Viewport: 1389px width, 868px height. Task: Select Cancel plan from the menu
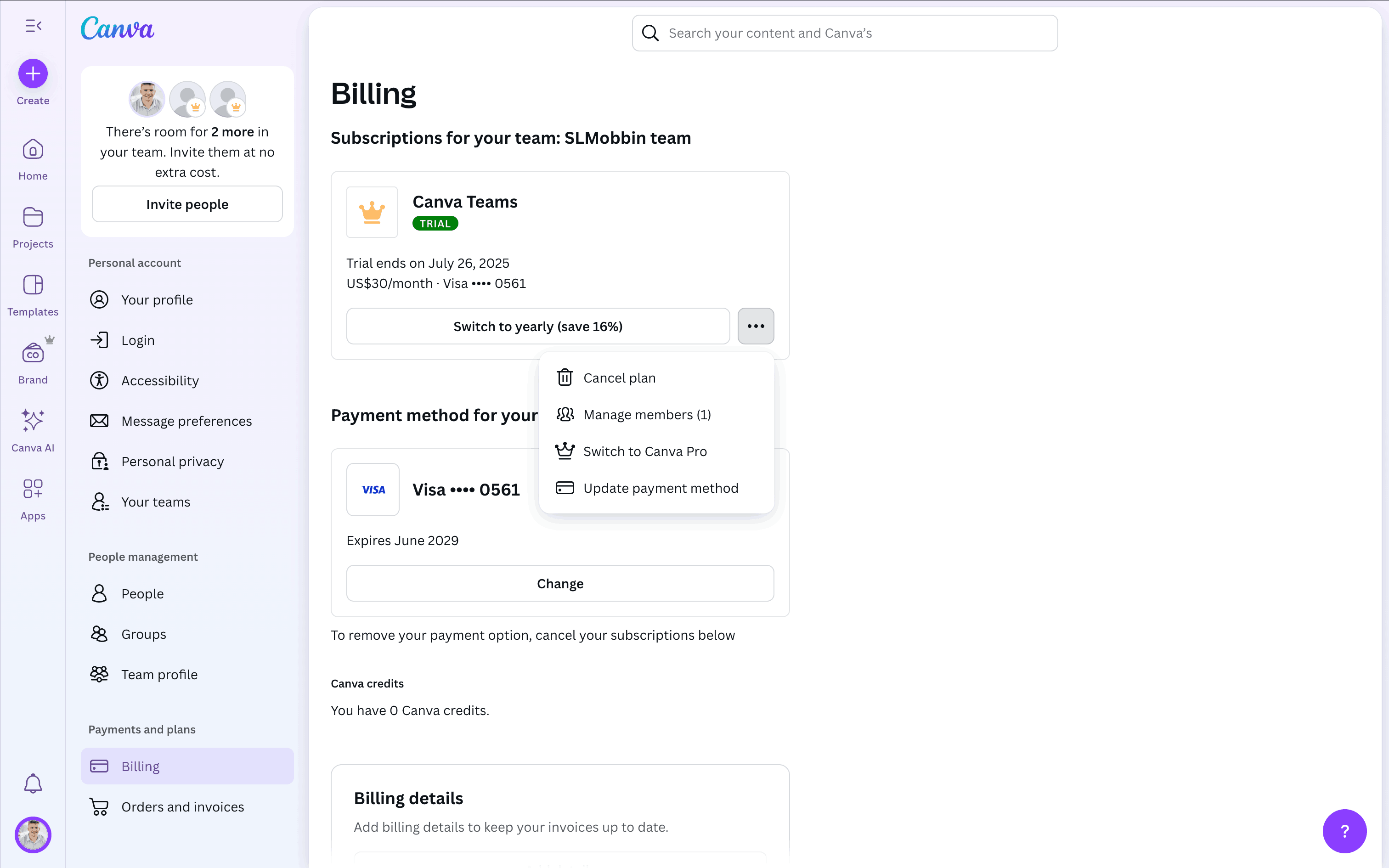click(619, 378)
